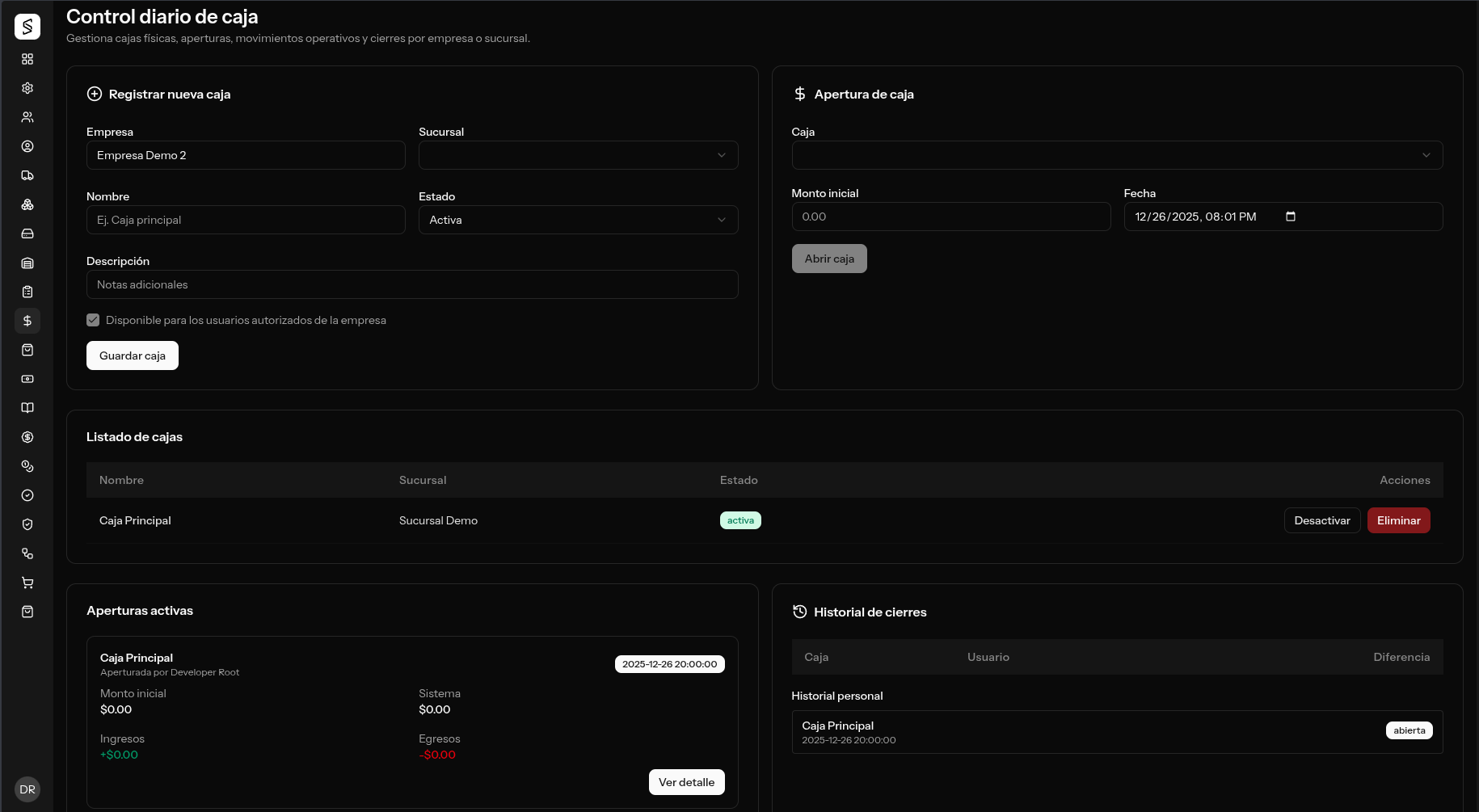Click the shield check sidebar icon
The image size is (1479, 812).
tap(27, 524)
